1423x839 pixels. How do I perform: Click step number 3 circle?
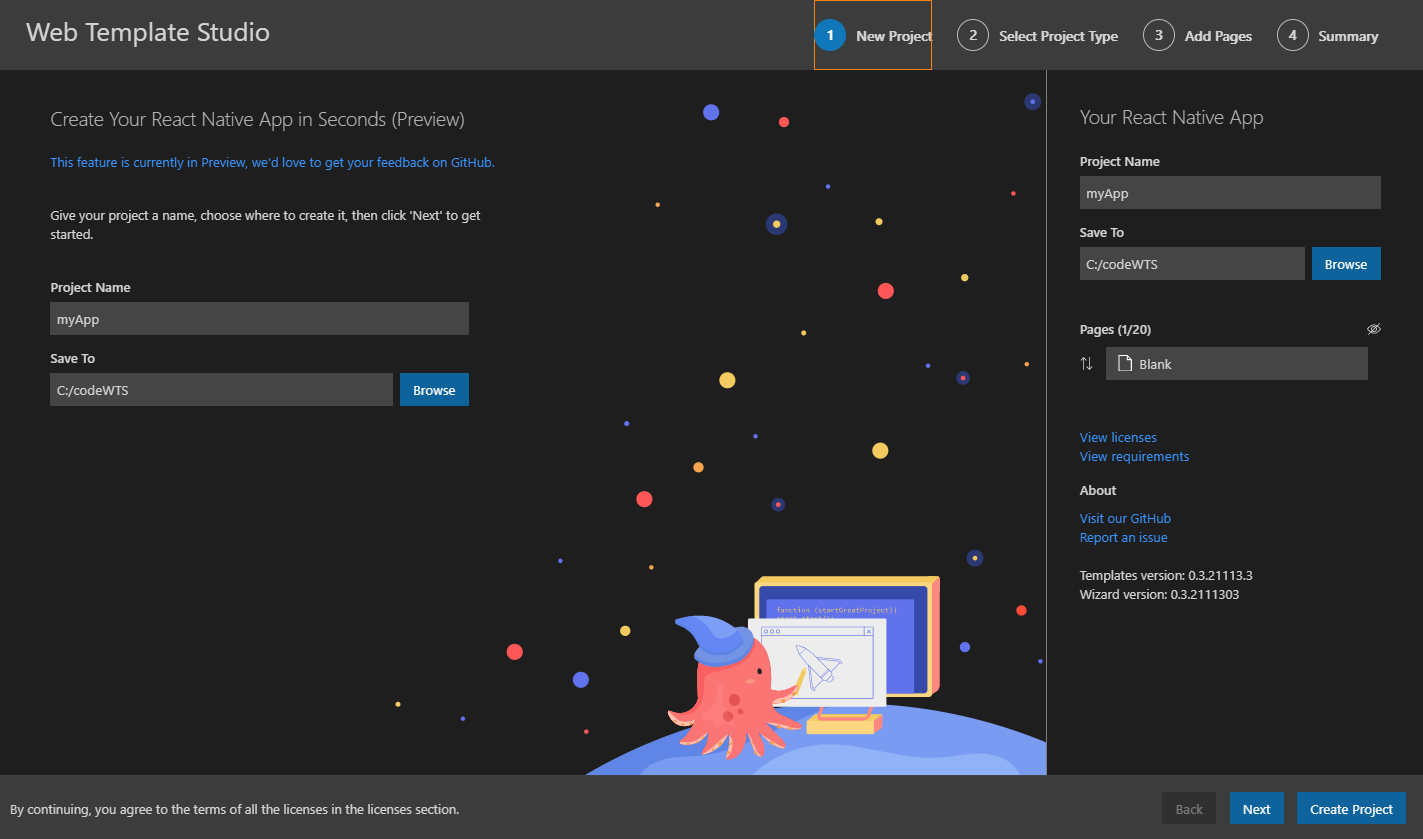[x=1158, y=35]
